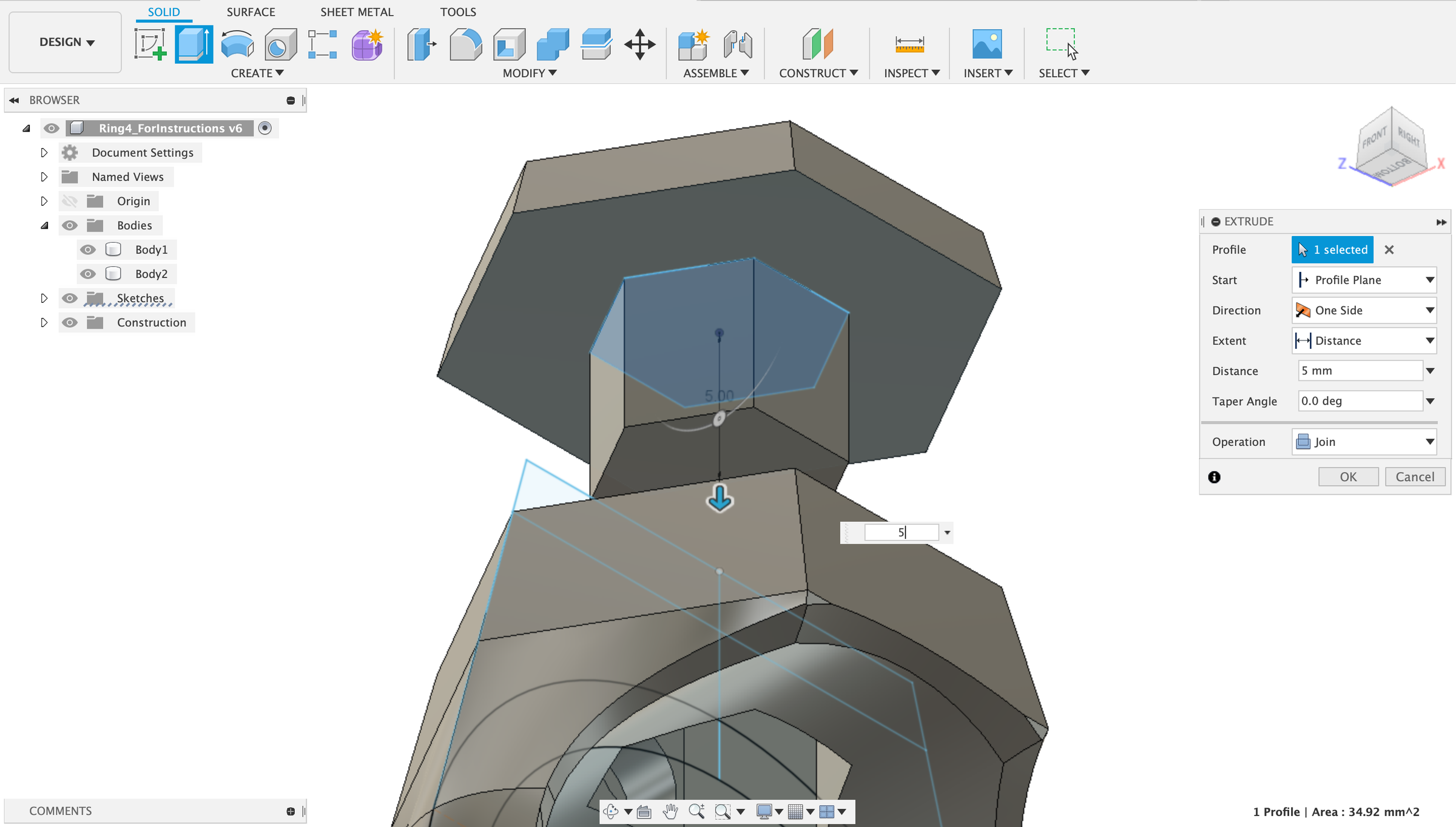This screenshot has width=1456, height=827.
Task: Switch to the SURFACE tab
Action: [x=251, y=12]
